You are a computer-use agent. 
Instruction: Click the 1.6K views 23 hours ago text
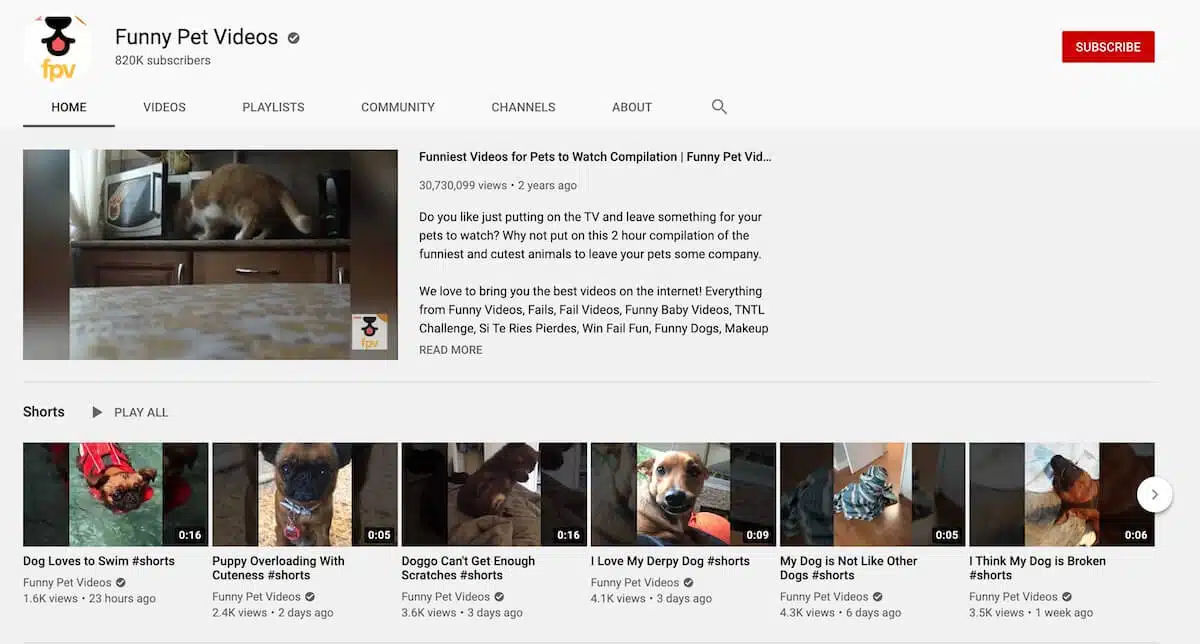[x=89, y=598]
